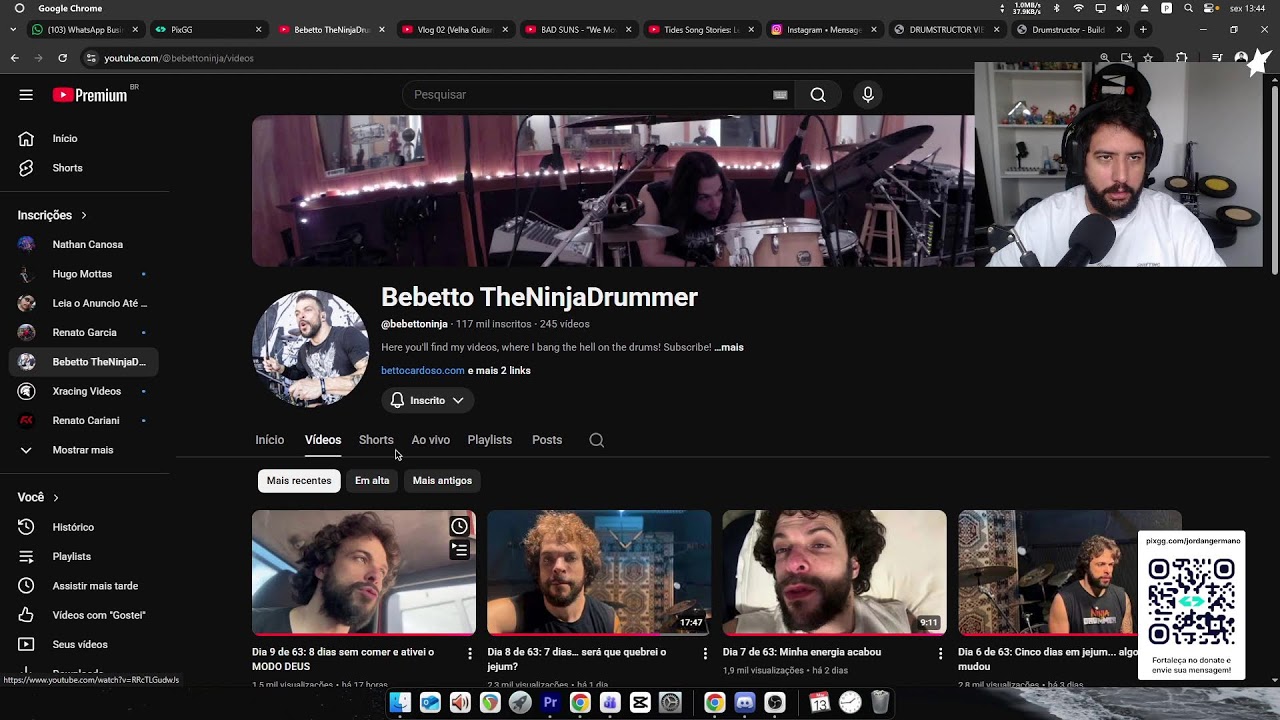Select Mais recentes filter chip
The width and height of the screenshot is (1280, 720).
(x=299, y=481)
